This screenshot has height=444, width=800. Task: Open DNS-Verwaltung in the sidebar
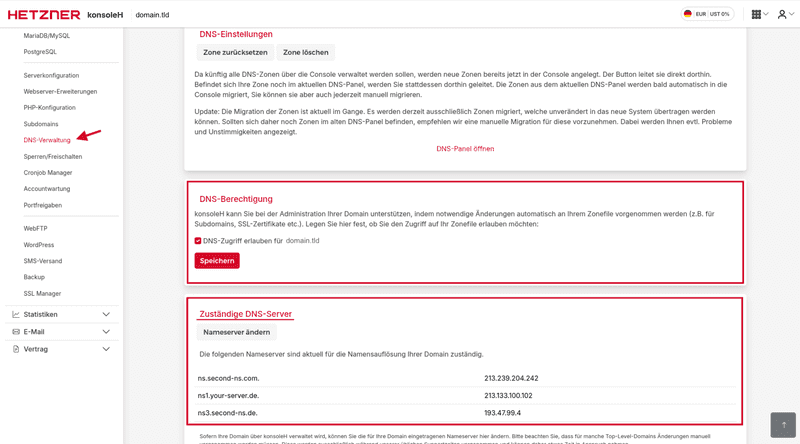(x=47, y=140)
